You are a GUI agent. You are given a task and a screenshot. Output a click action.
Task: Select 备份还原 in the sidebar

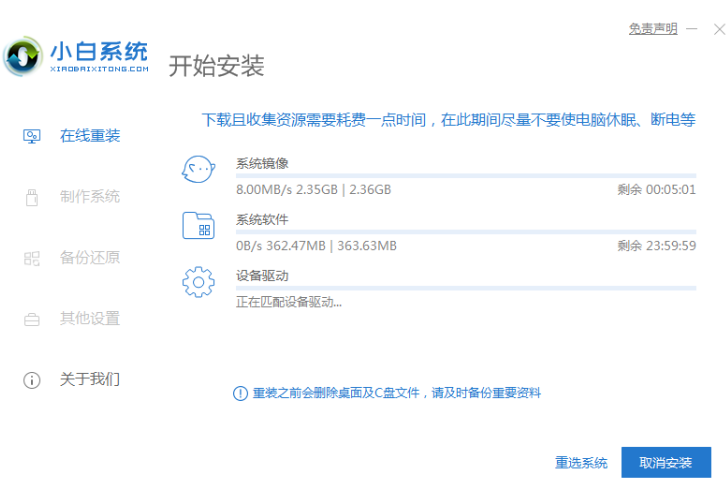[x=89, y=258]
